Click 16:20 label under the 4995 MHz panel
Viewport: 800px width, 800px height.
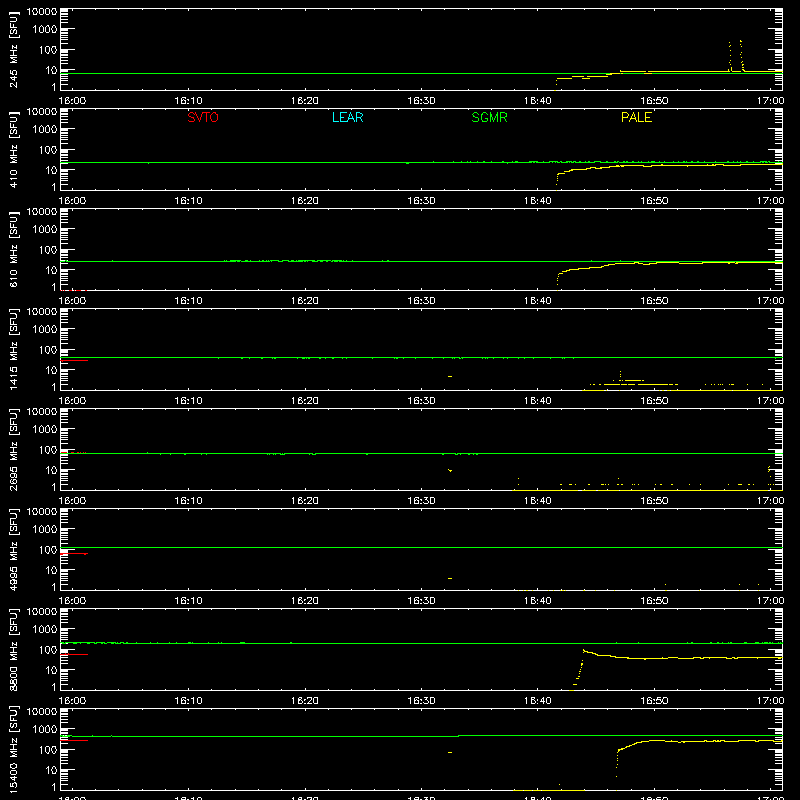305,601
